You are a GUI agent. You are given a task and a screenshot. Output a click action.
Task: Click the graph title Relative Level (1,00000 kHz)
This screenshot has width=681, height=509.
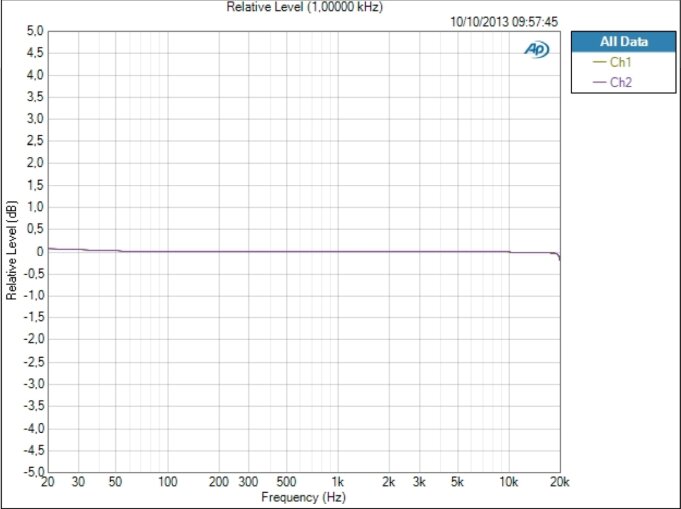coord(304,7)
